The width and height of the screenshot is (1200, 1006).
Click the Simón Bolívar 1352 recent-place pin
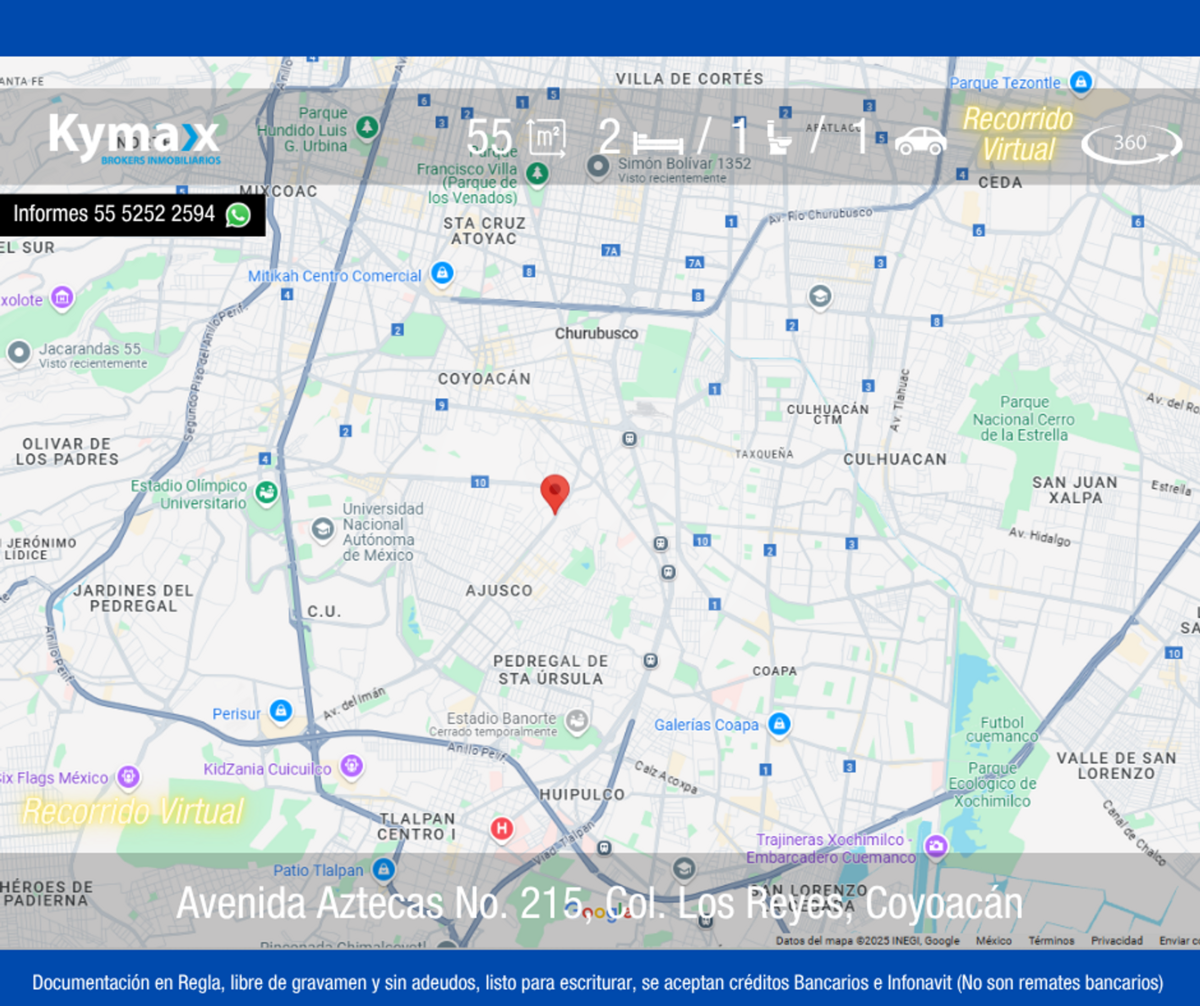pyautogui.click(x=599, y=166)
